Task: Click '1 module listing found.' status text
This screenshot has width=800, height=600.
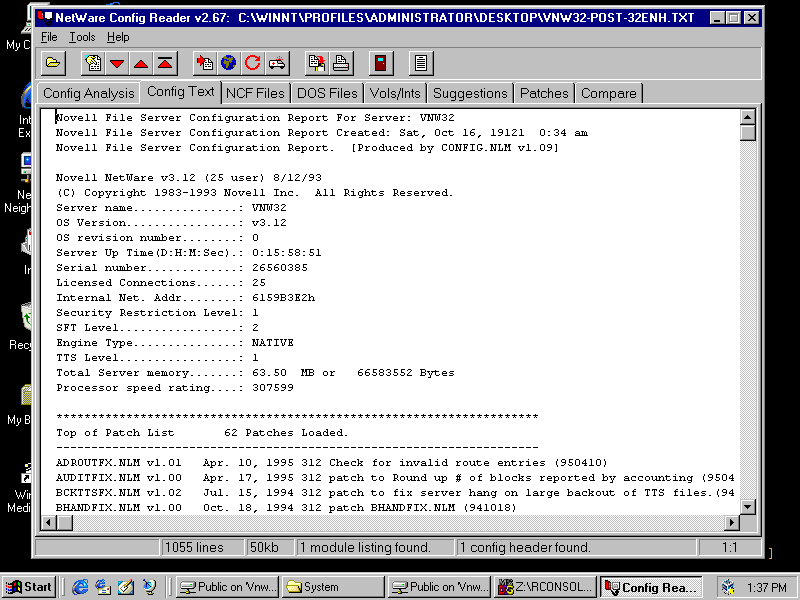Action: point(376,547)
